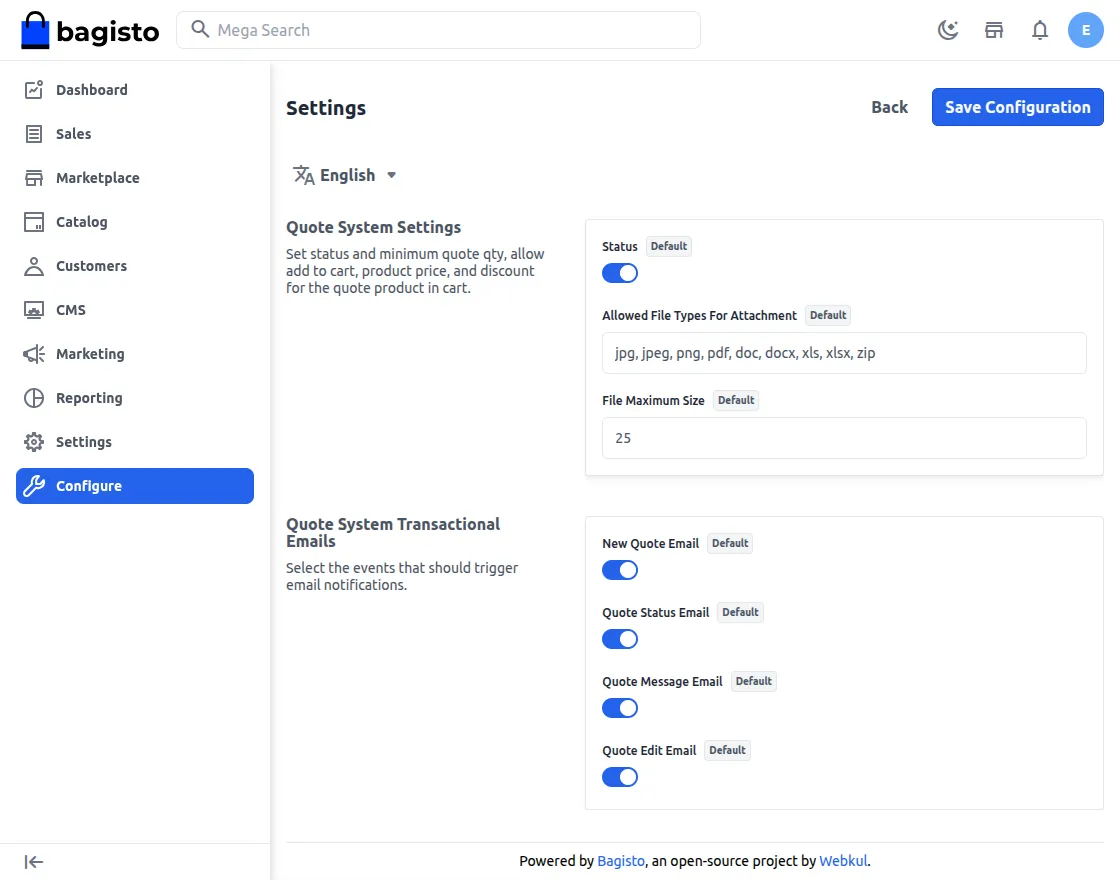The height and width of the screenshot is (880, 1120).
Task: Open the storefront icon in header
Action: [x=994, y=30]
